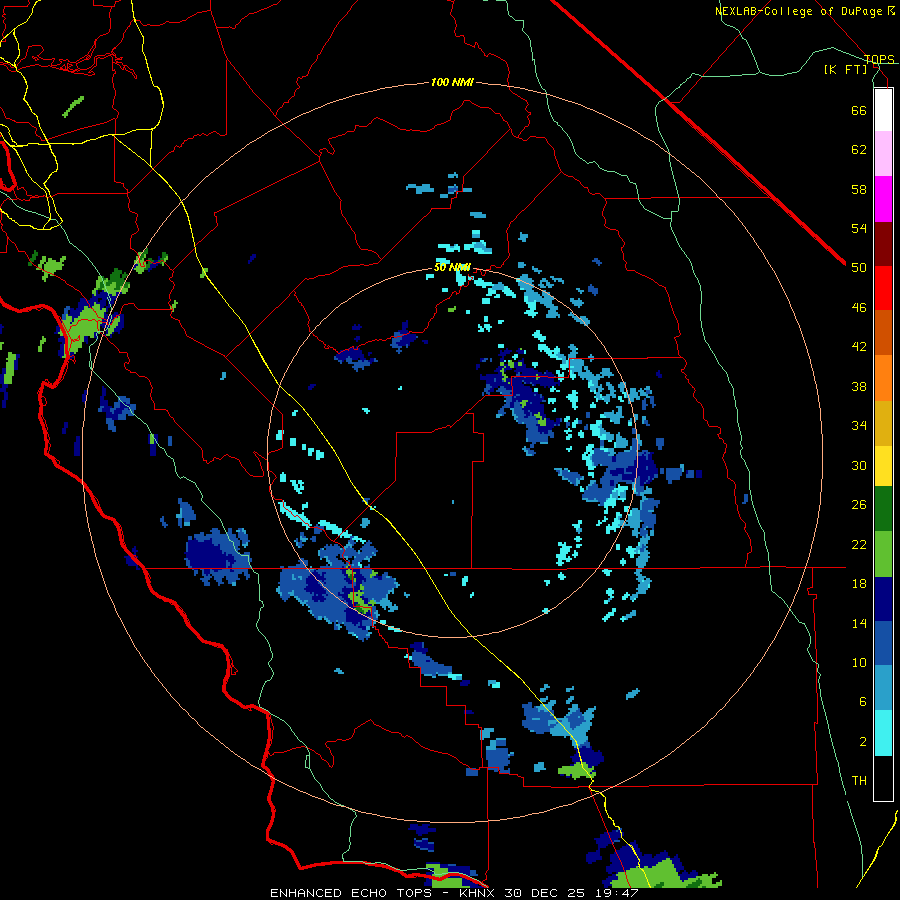Click the bright red legend swatch
Viewport: 900px width, 900px height.
tap(883, 288)
